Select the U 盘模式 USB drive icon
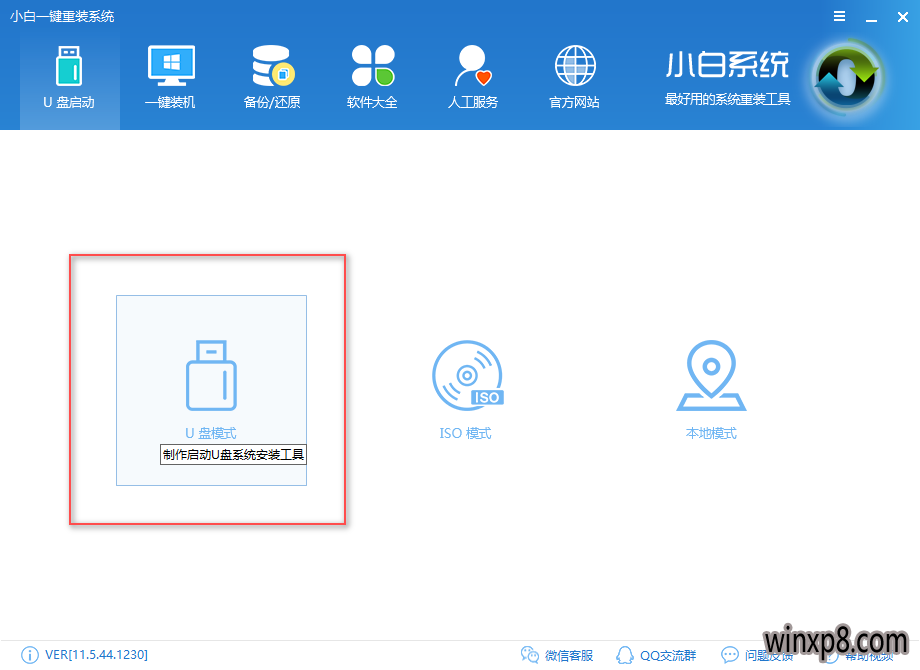The image size is (920, 670). [211, 375]
